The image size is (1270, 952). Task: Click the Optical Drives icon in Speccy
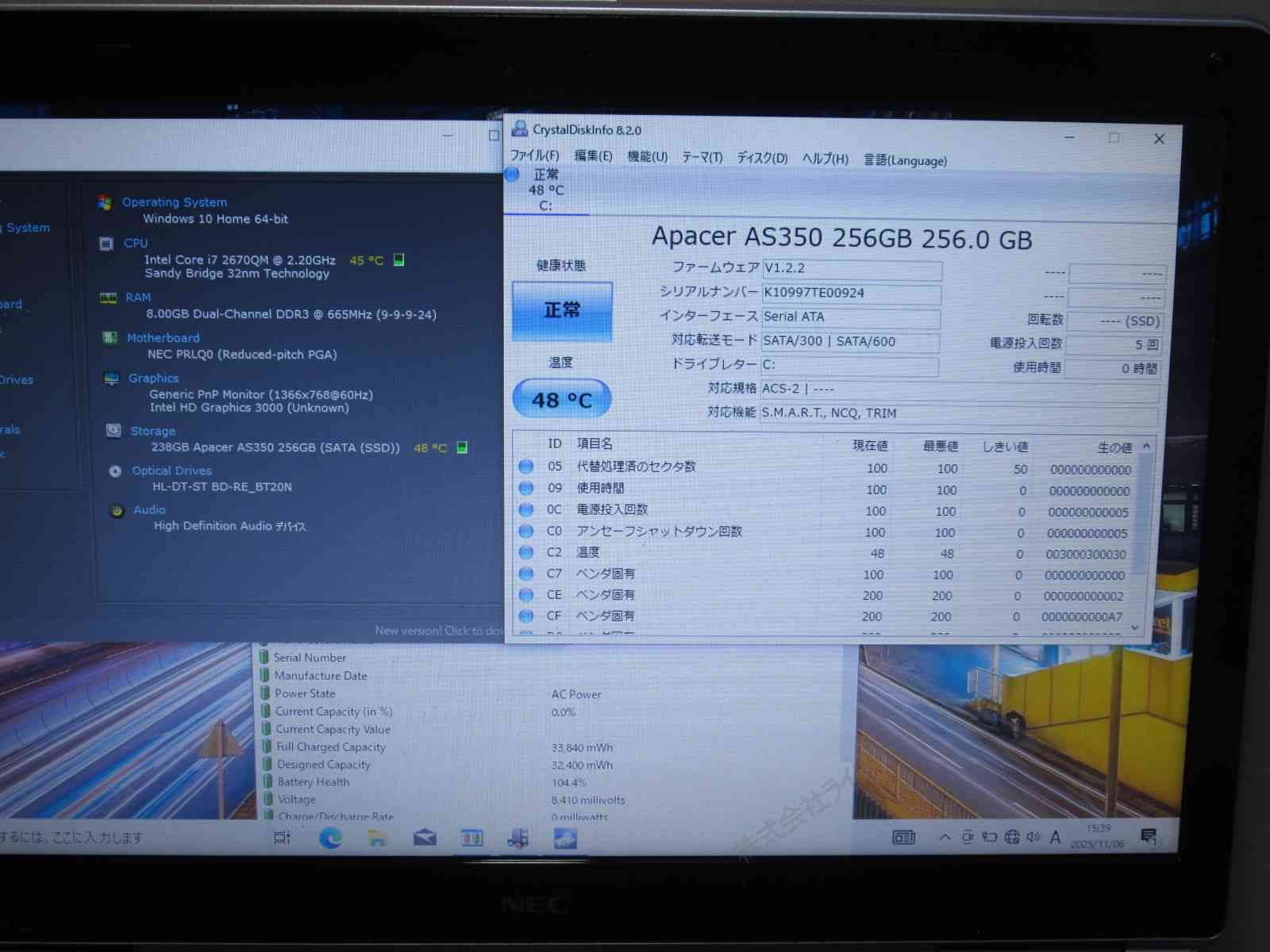(117, 470)
